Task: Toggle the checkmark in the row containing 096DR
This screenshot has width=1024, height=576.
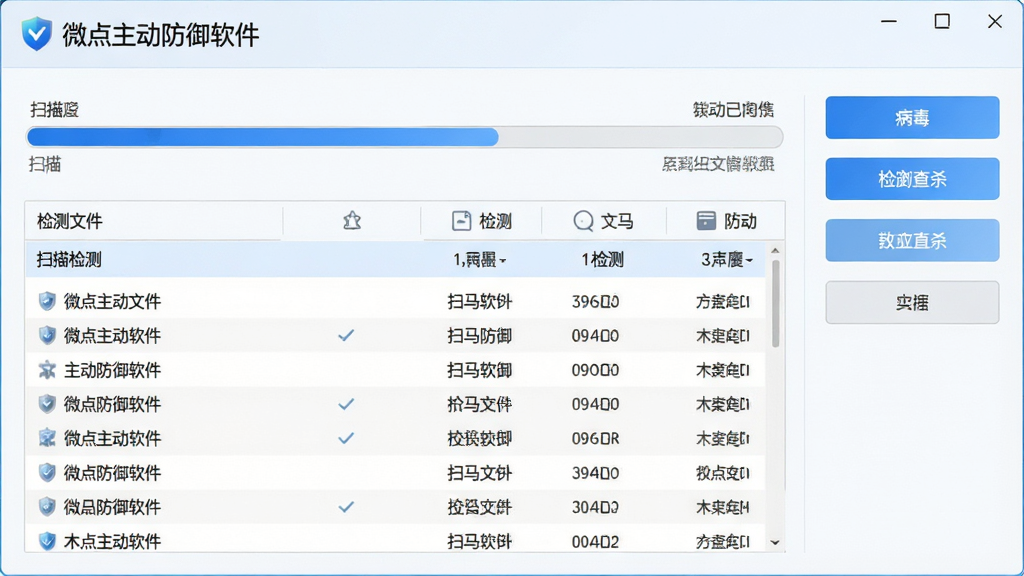Action: 346,438
